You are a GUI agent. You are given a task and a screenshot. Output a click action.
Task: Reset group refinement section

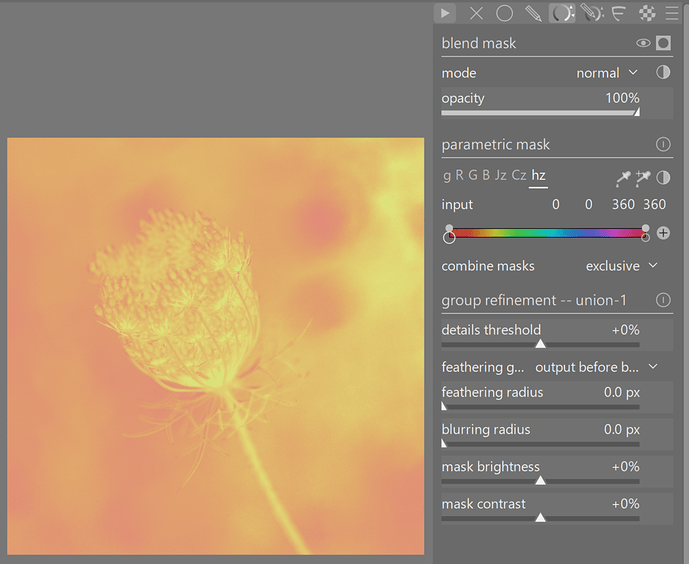pyautogui.click(x=663, y=300)
